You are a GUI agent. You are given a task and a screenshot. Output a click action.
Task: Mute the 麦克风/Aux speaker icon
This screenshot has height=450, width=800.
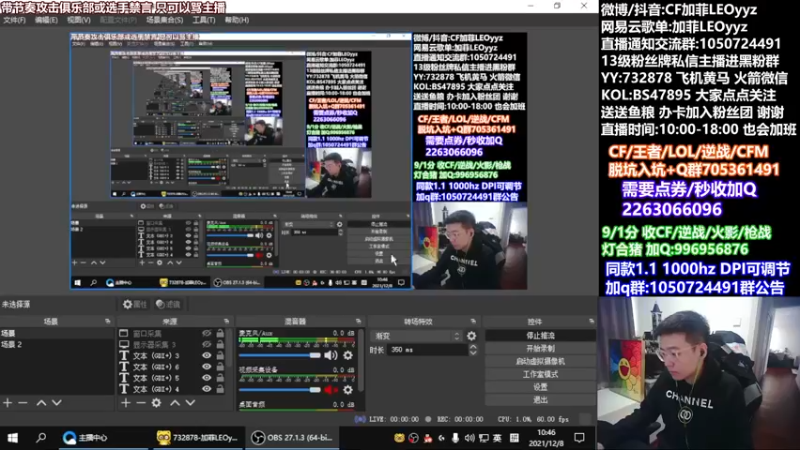coord(331,355)
